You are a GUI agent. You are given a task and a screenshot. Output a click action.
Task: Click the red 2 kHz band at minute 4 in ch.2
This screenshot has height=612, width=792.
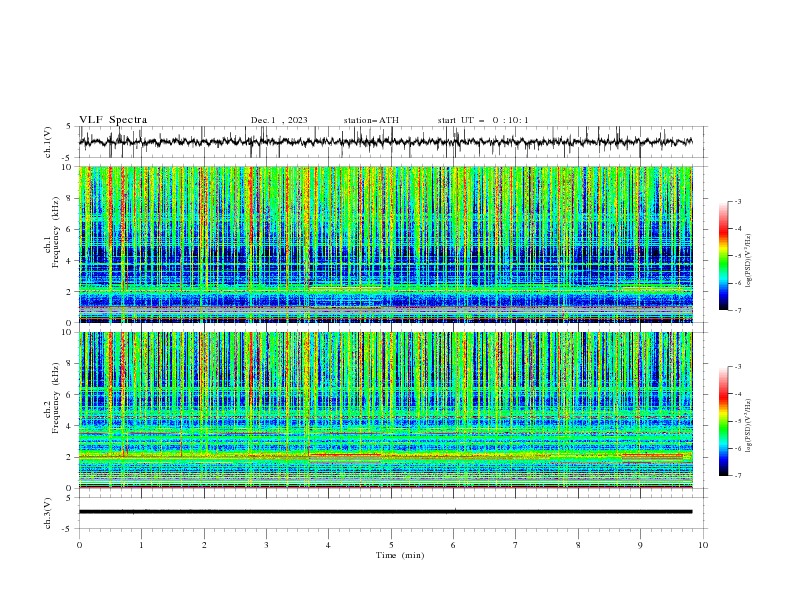[344, 455]
